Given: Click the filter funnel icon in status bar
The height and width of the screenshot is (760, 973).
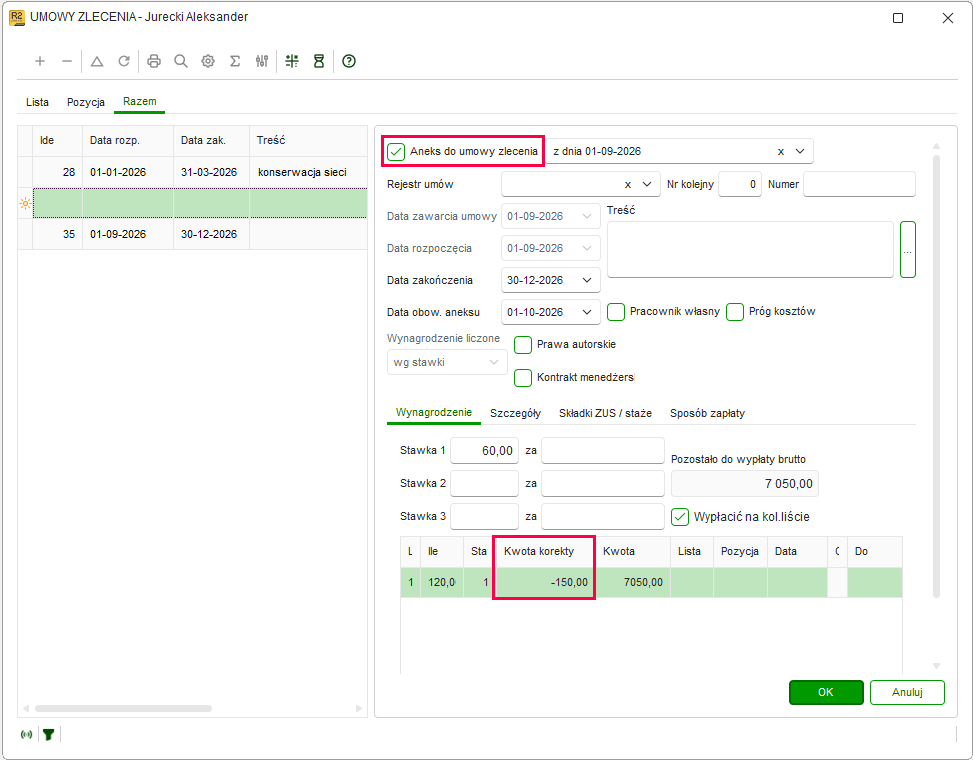Looking at the screenshot, I should (48, 735).
